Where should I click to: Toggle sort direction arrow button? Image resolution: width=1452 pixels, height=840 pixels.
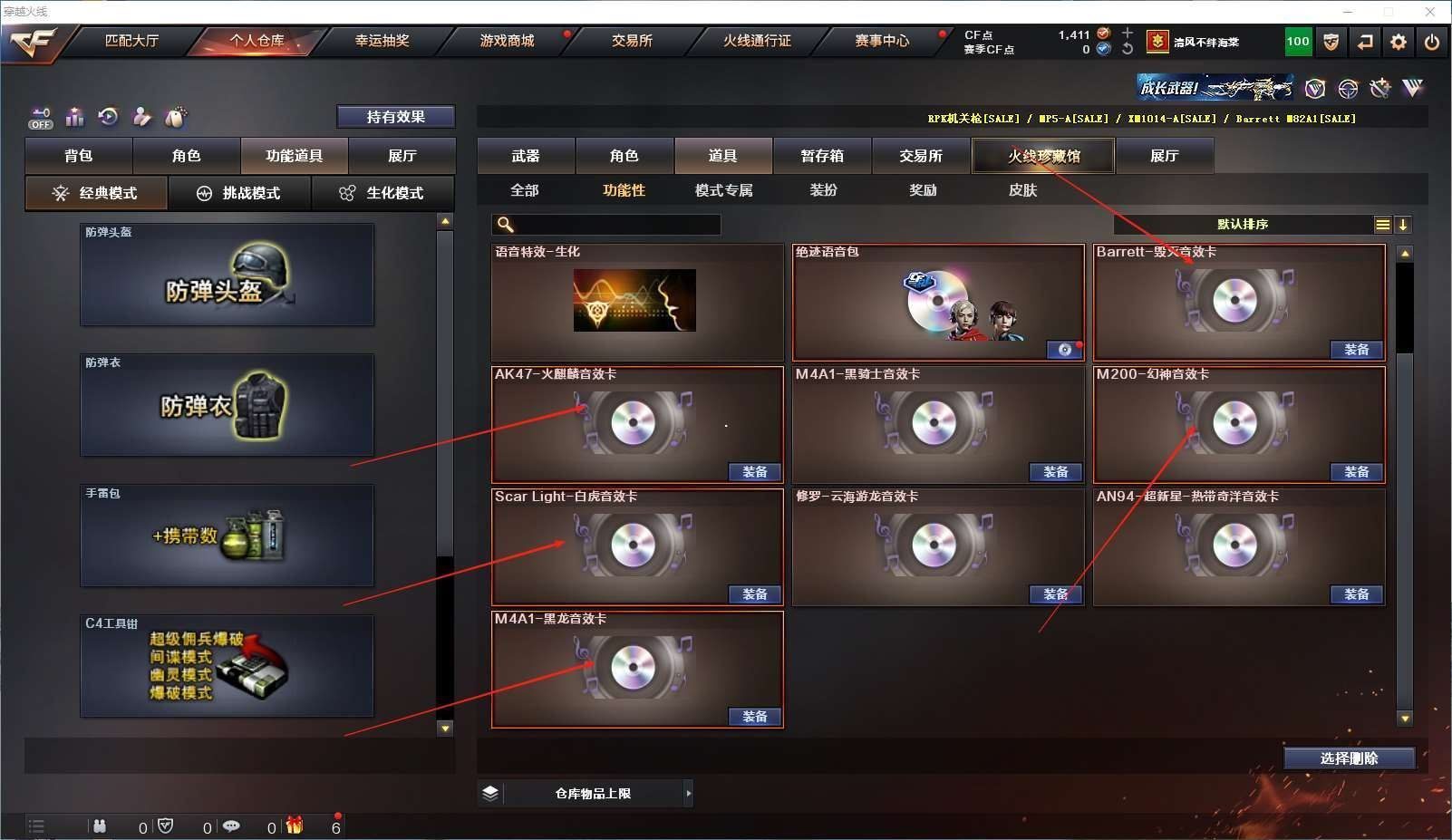click(1403, 225)
